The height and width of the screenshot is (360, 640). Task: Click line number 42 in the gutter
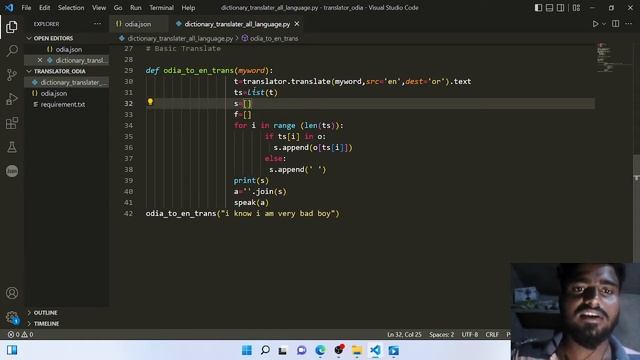[x=129, y=213]
